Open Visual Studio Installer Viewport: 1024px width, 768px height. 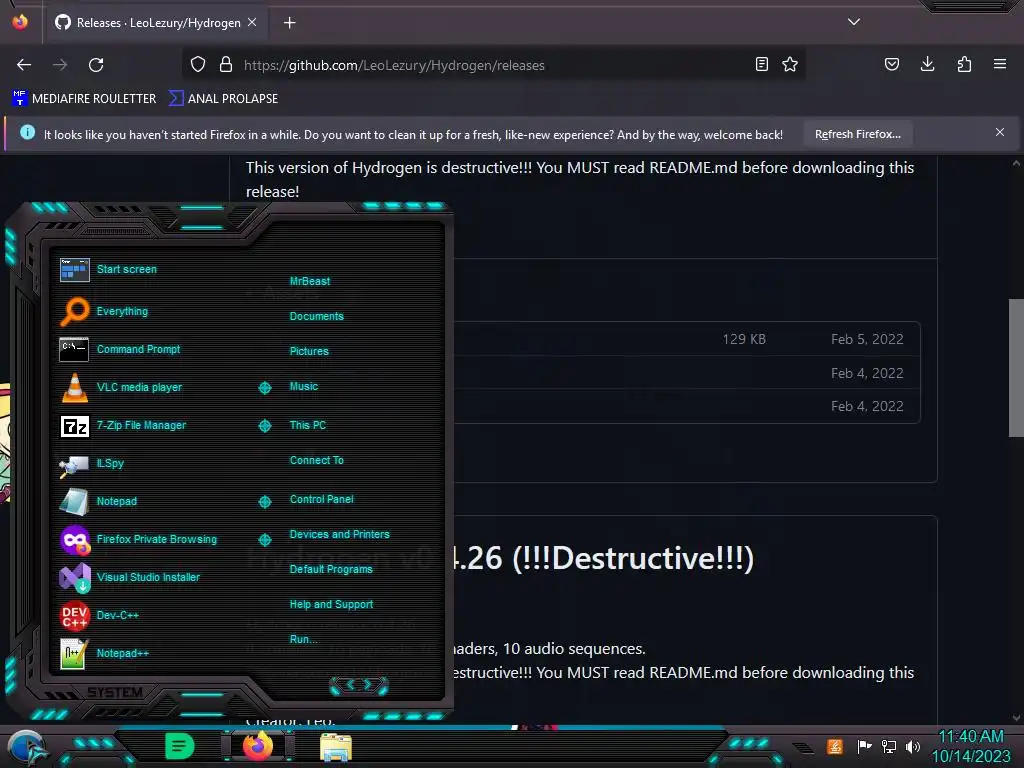pyautogui.click(x=130, y=577)
